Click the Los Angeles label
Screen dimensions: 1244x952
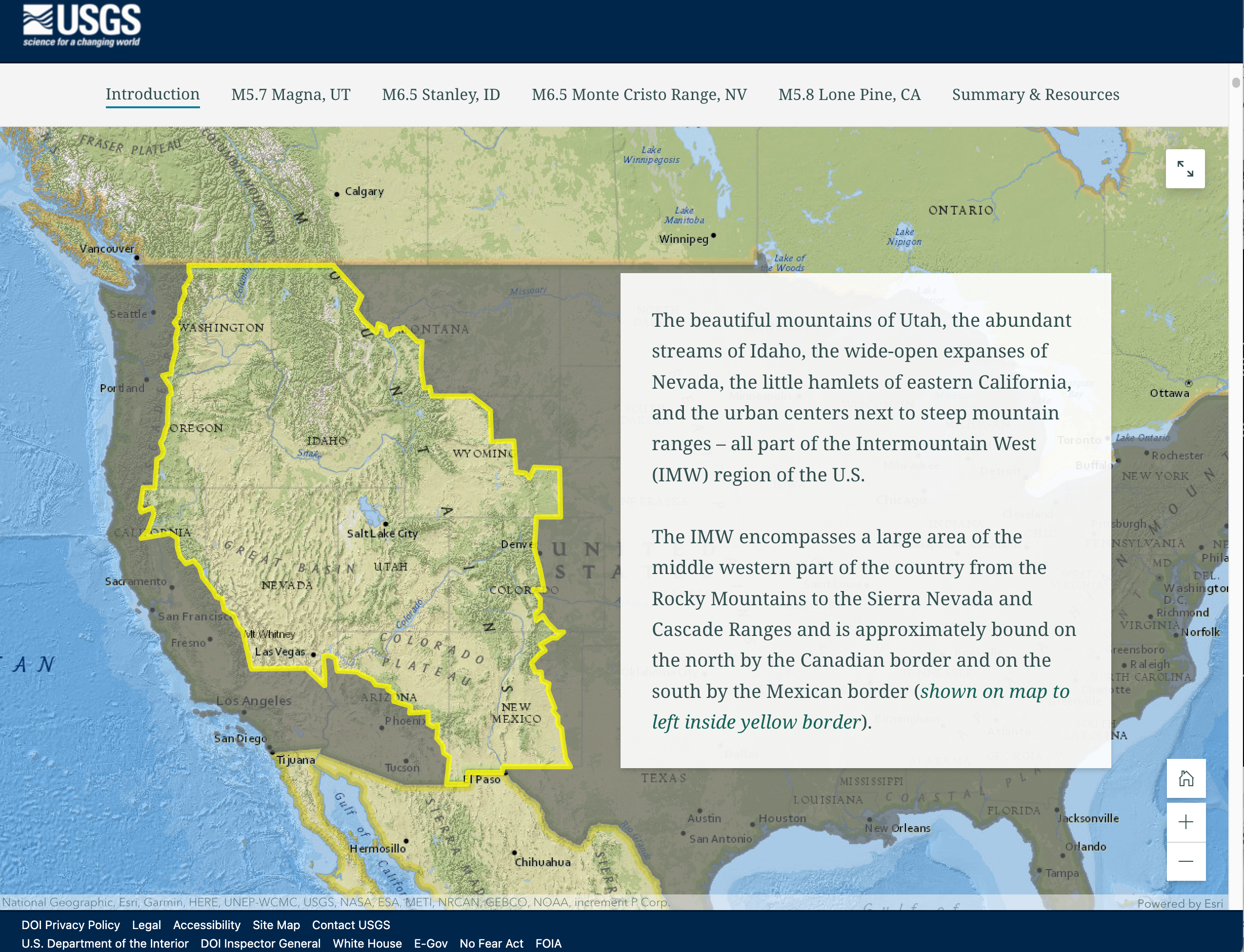253,701
